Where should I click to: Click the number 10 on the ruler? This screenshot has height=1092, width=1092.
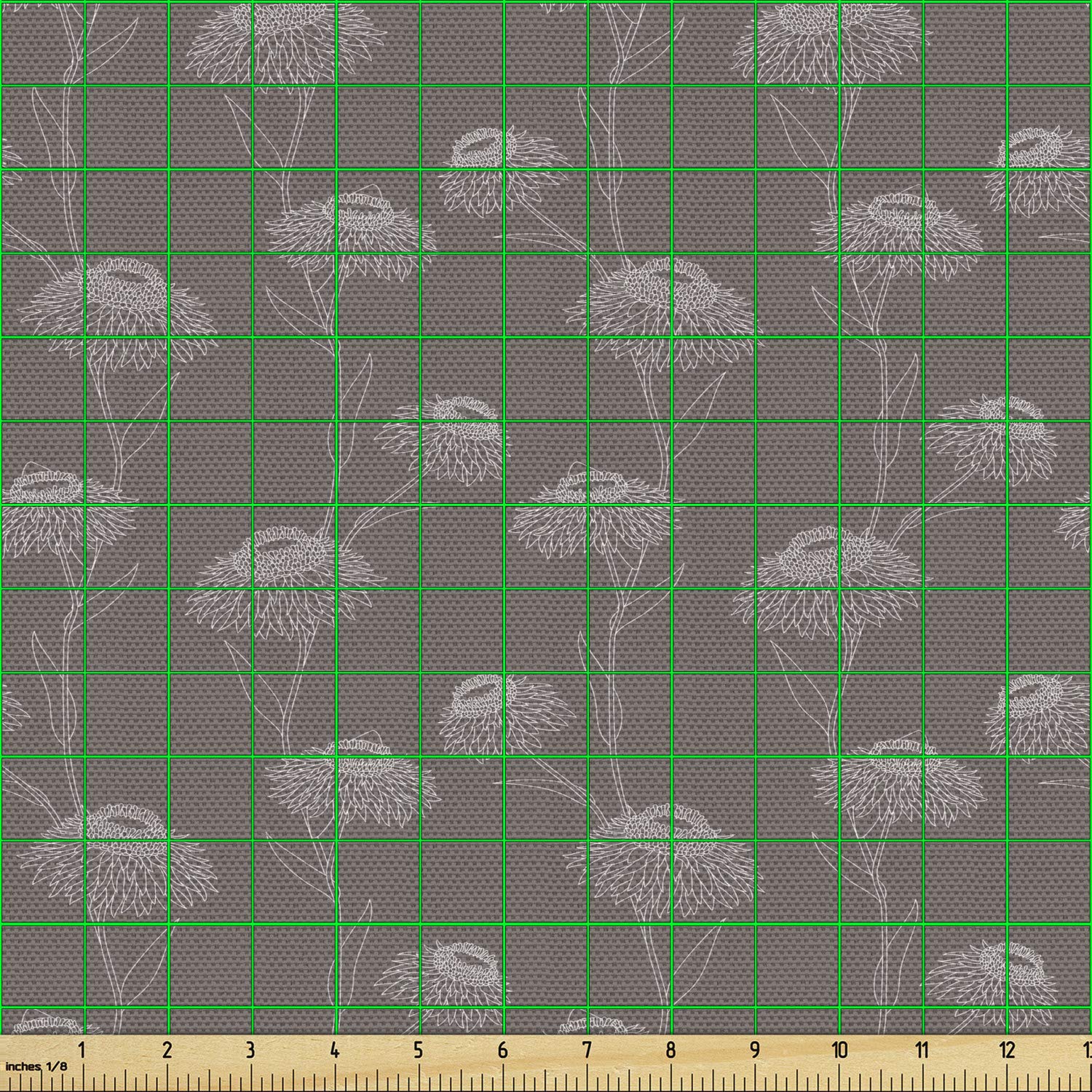pyautogui.click(x=839, y=1051)
